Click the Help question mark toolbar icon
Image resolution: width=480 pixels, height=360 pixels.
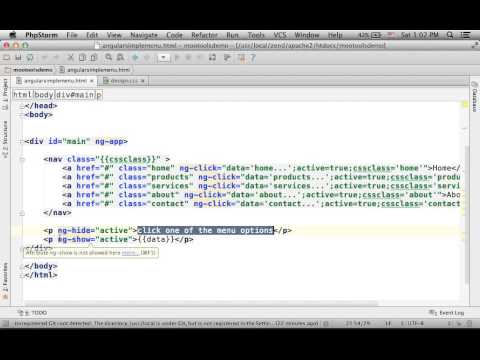coord(253,58)
